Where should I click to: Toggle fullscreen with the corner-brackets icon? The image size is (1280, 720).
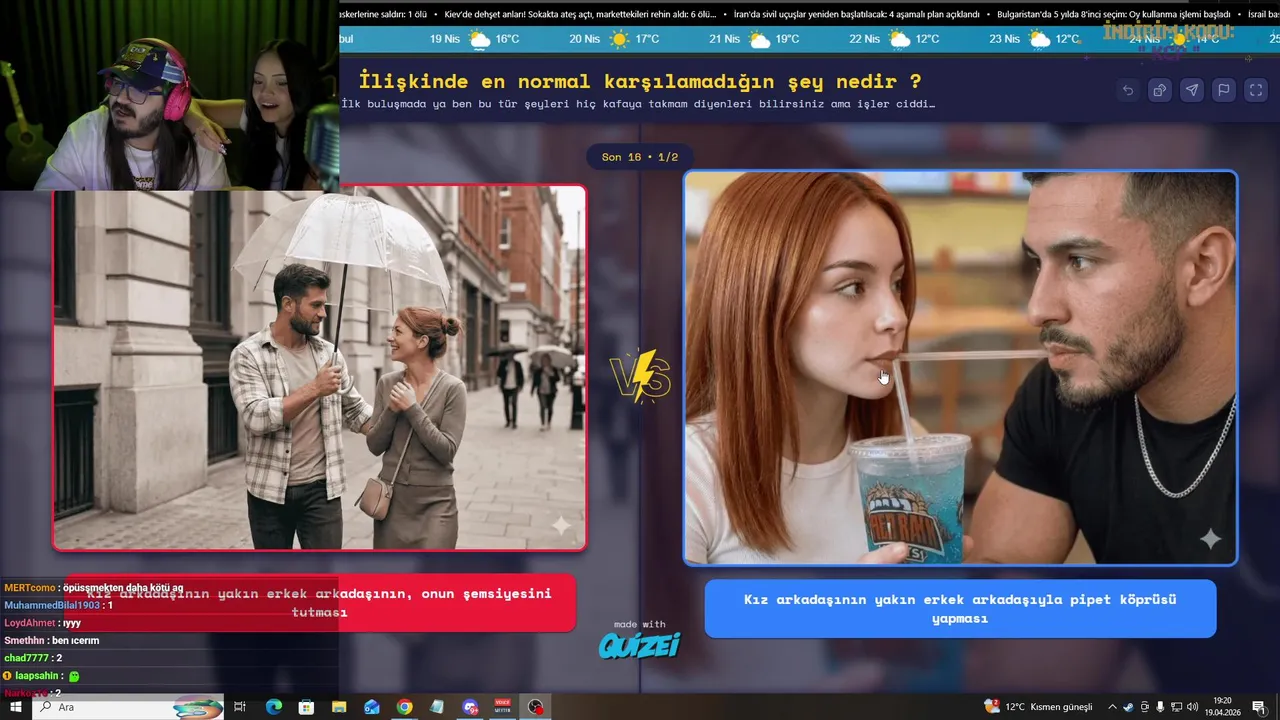pos(1256,90)
